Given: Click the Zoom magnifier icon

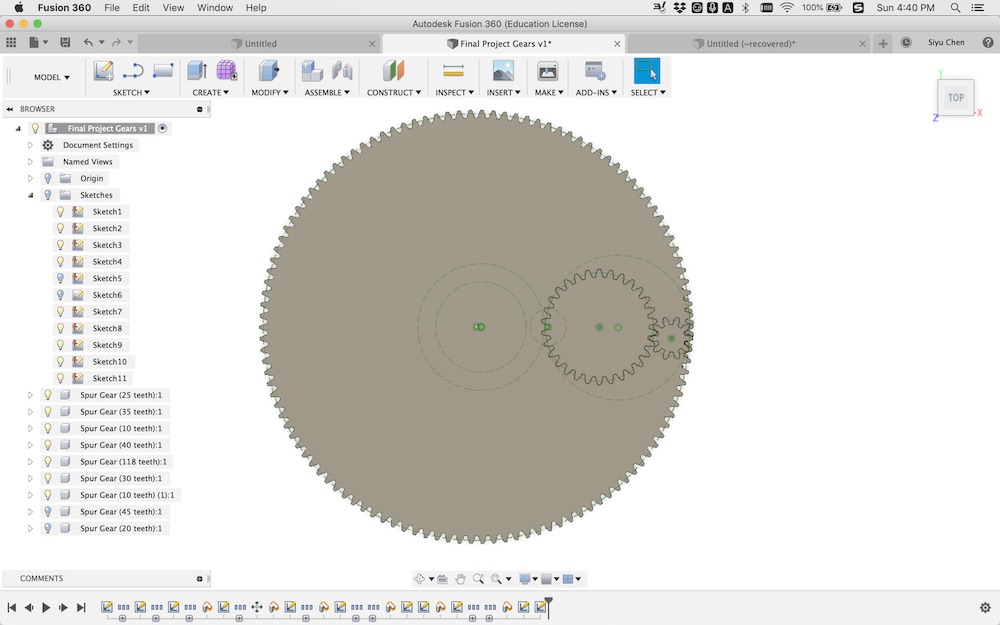Looking at the screenshot, I should 478,579.
